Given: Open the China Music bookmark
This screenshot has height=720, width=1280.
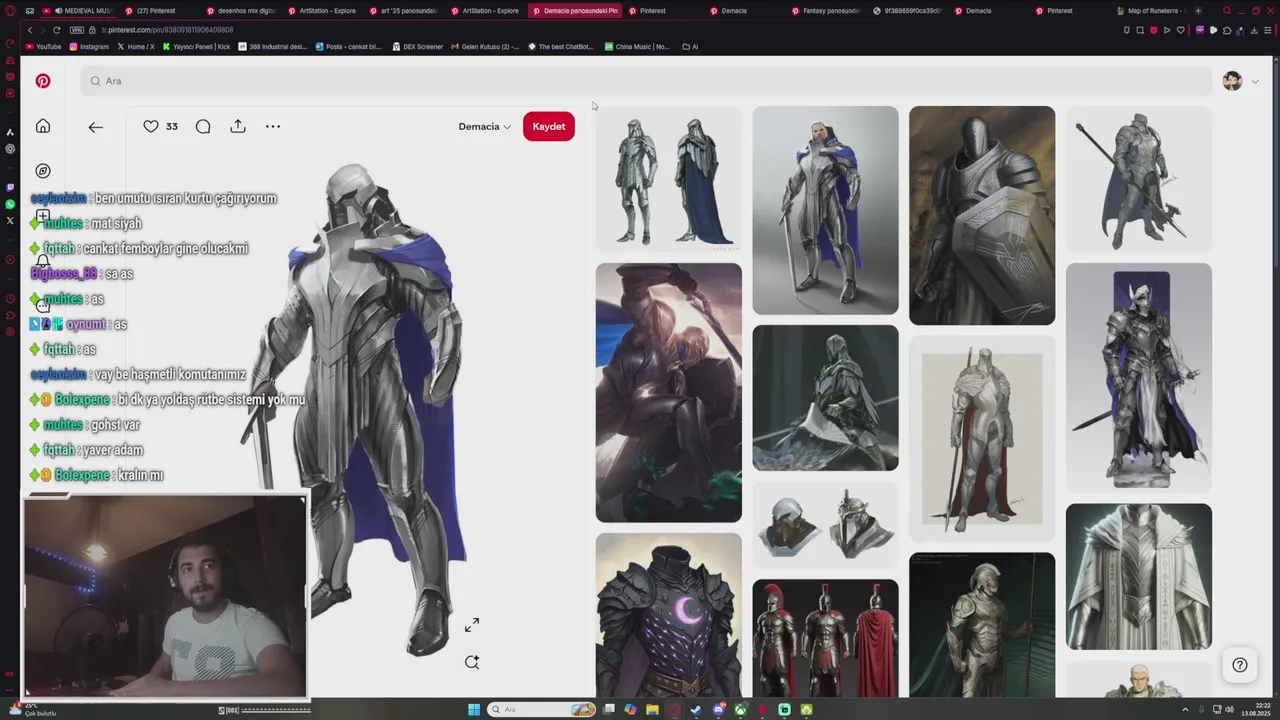Looking at the screenshot, I should click(637, 47).
